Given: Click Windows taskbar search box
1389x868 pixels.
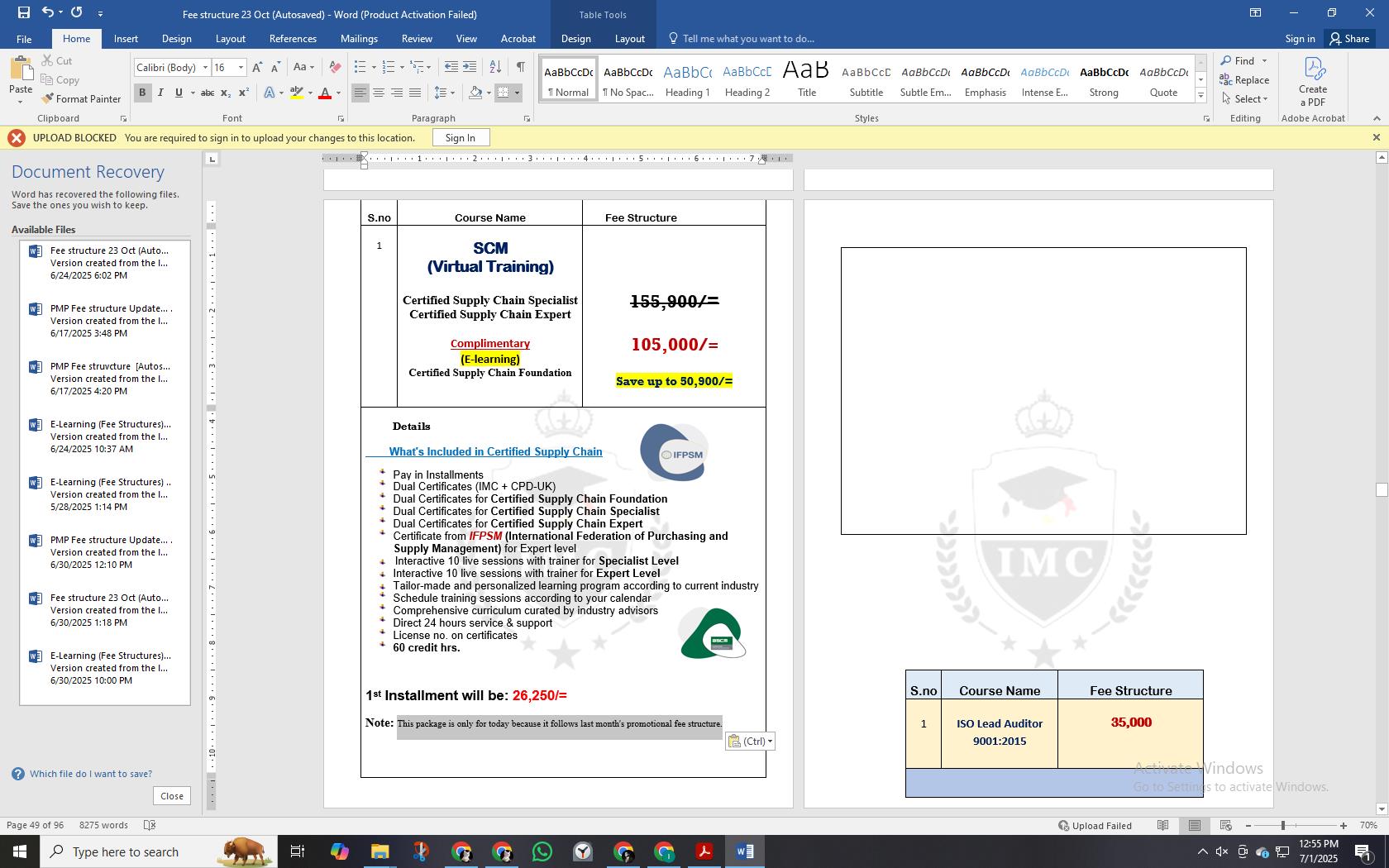Looking at the screenshot, I should (159, 851).
